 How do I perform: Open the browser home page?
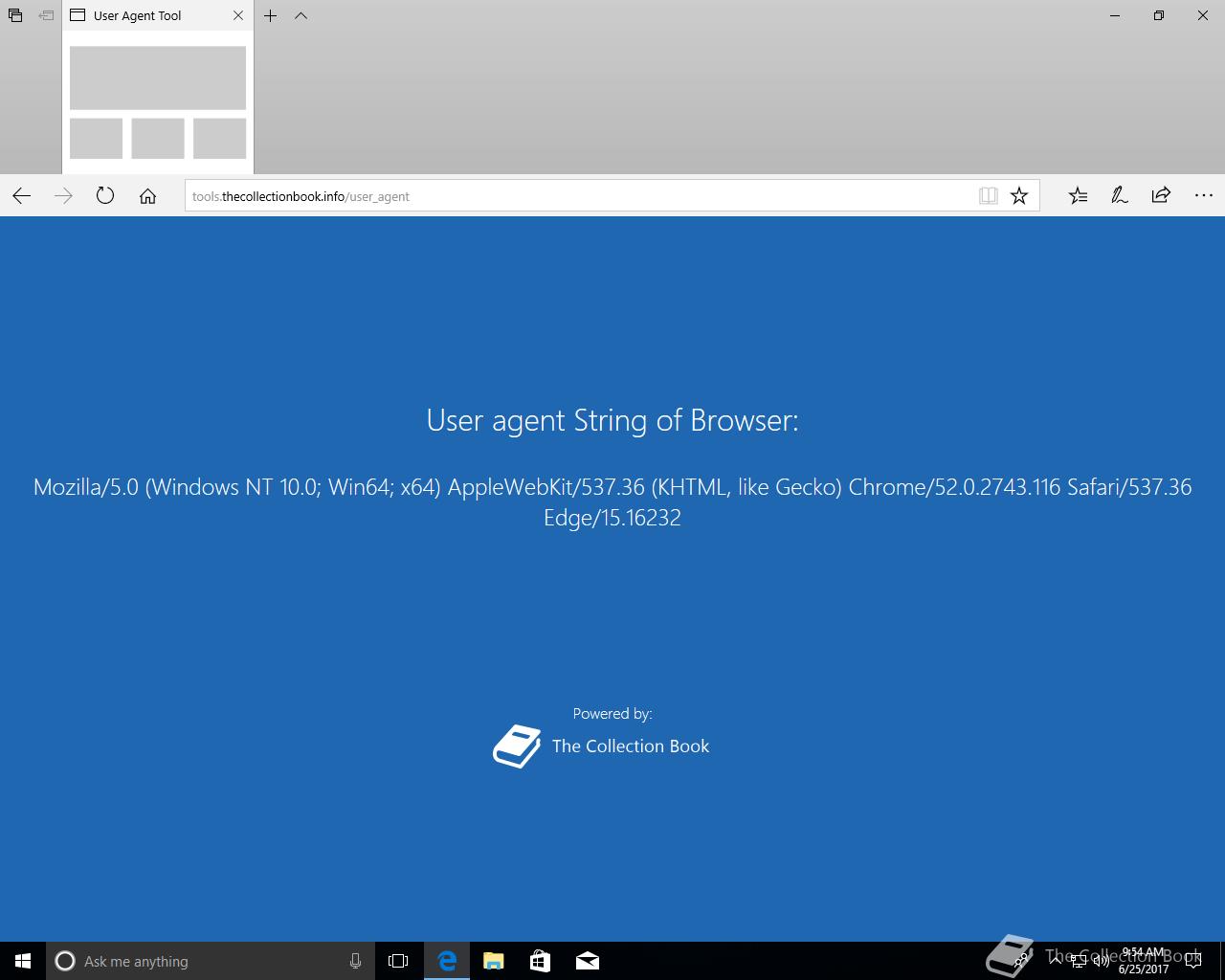click(x=147, y=196)
